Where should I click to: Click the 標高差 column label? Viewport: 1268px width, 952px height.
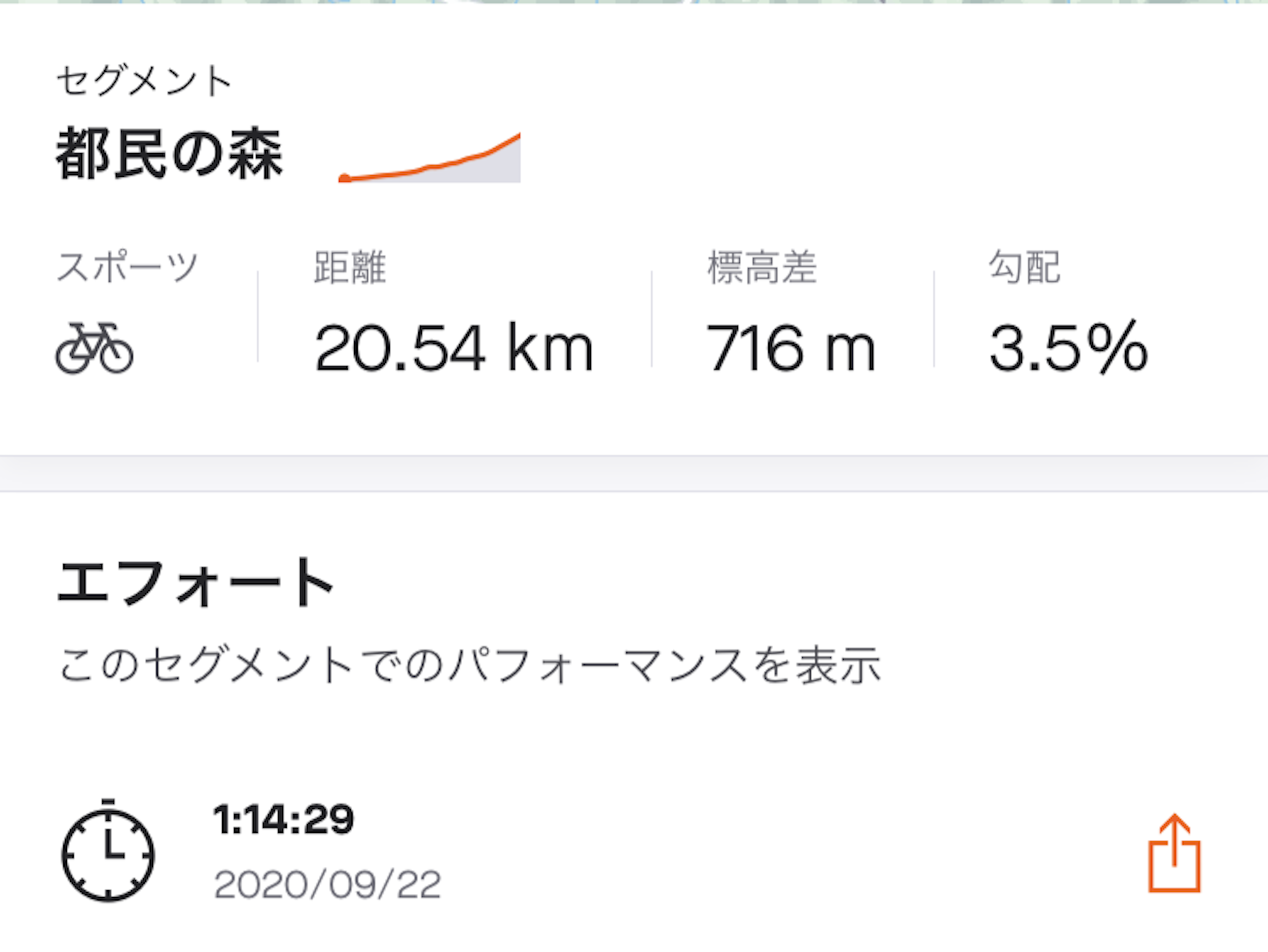(x=762, y=267)
